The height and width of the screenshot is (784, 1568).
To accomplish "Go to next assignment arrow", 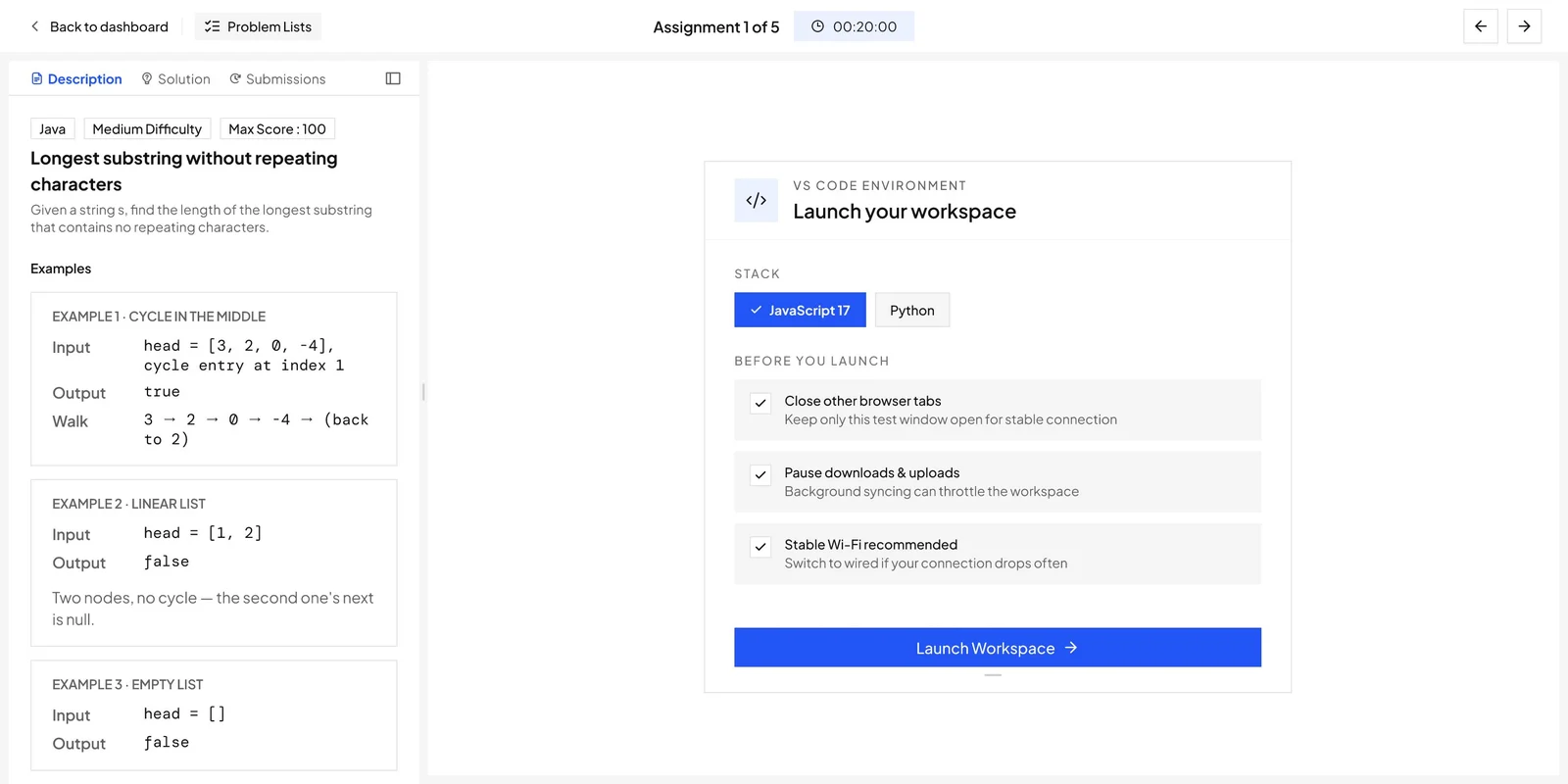I will point(1524,26).
